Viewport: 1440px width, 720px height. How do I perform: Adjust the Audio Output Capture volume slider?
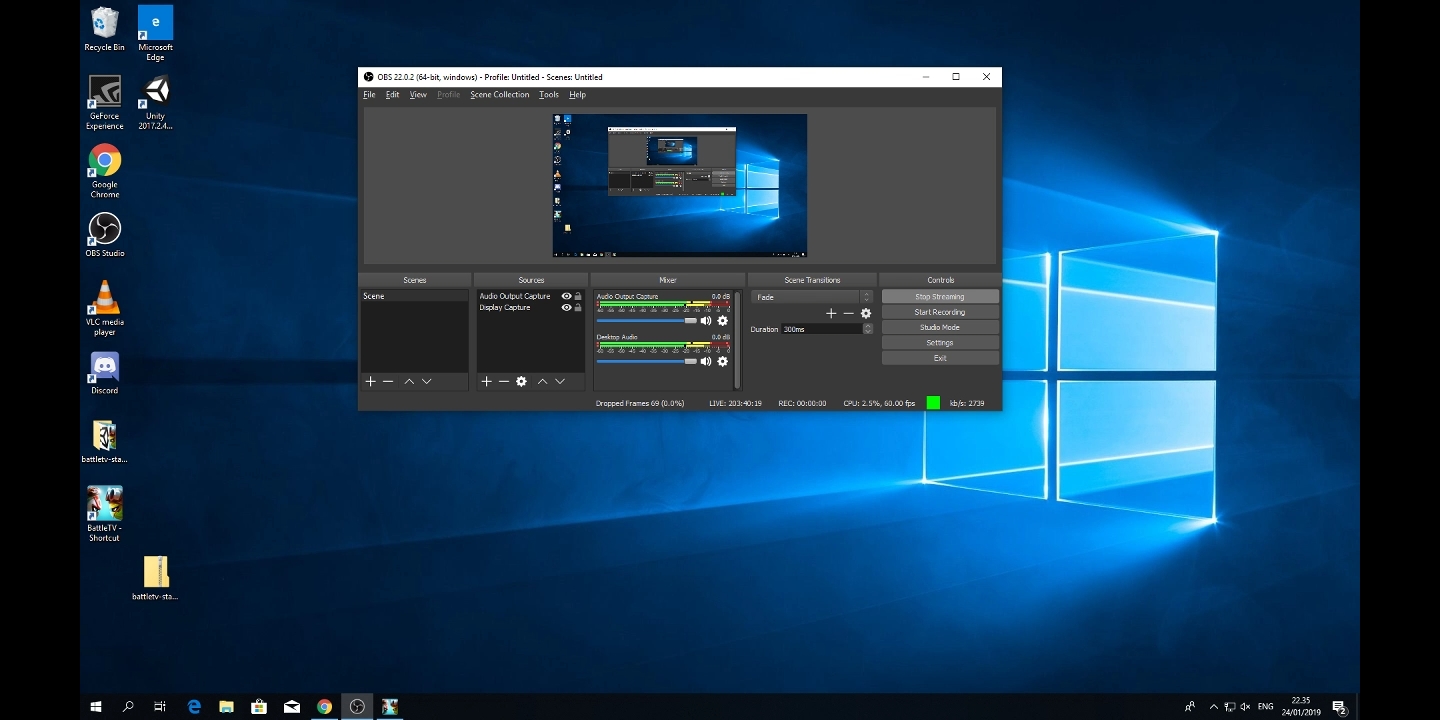click(x=690, y=321)
